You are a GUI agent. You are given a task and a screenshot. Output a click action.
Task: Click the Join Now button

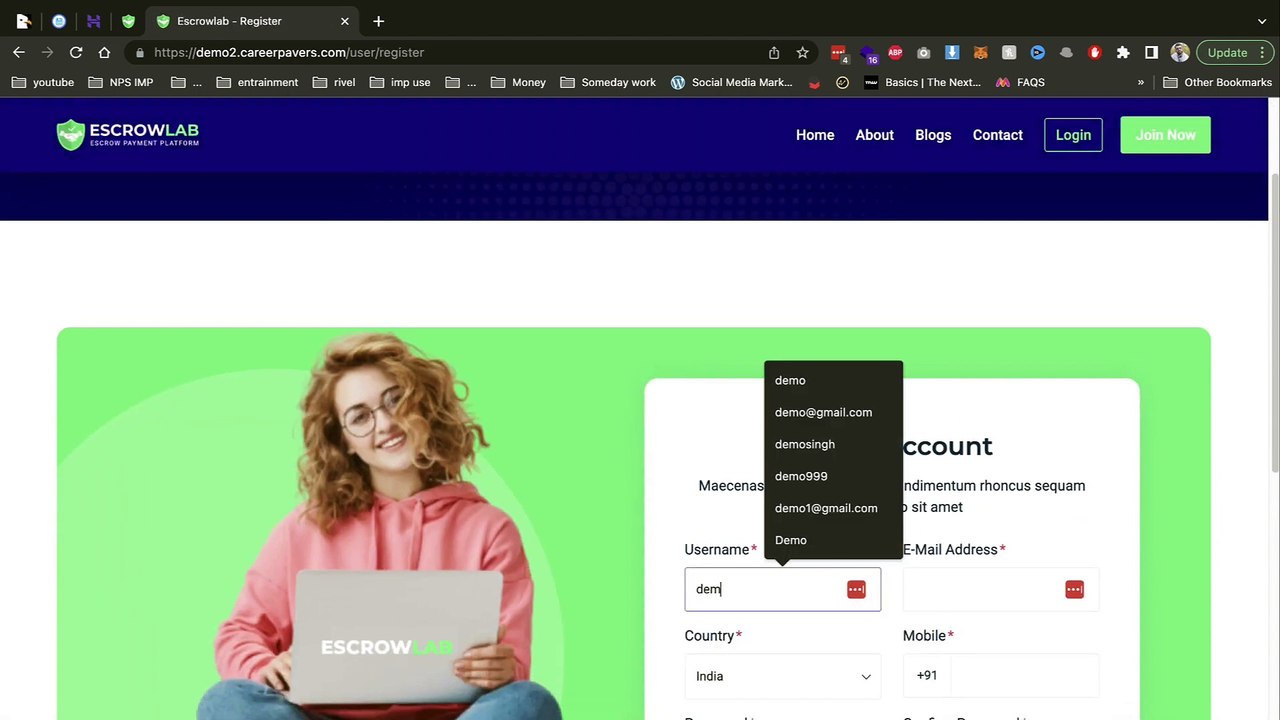click(1165, 135)
